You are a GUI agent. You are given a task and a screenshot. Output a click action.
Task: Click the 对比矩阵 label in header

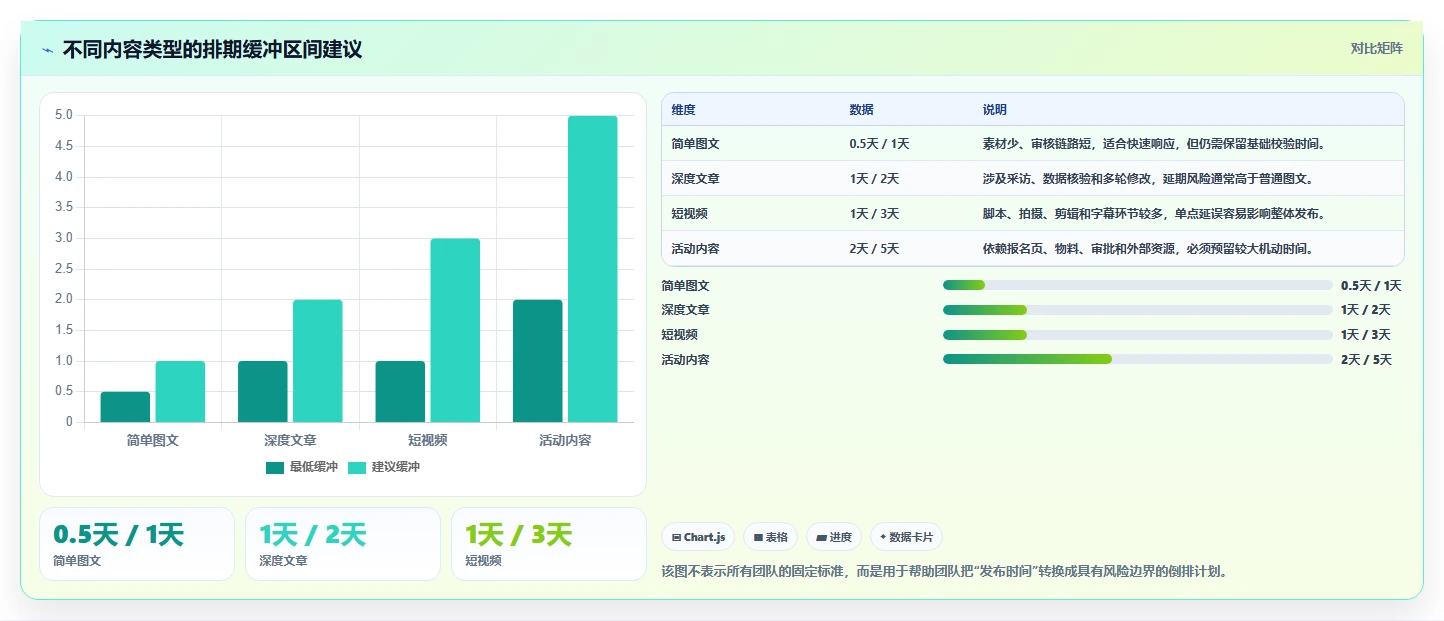(1377, 49)
